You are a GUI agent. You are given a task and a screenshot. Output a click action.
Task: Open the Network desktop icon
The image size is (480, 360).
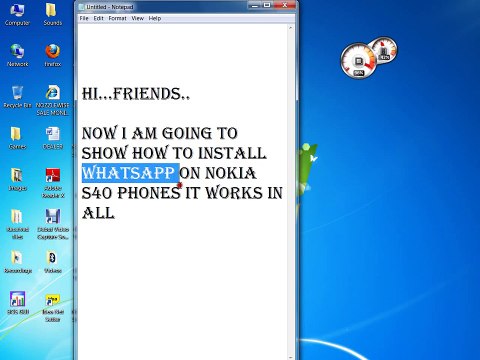point(17,56)
